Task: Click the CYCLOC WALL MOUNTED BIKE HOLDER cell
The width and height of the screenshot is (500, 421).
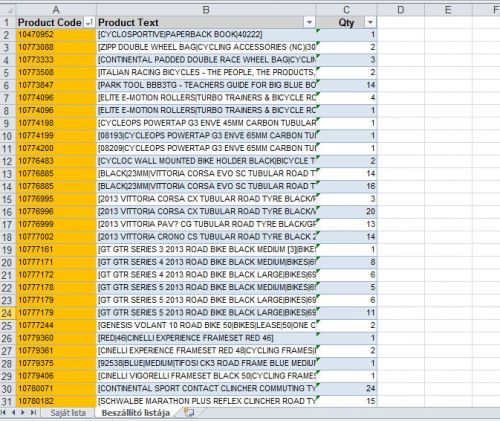Action: click(206, 161)
